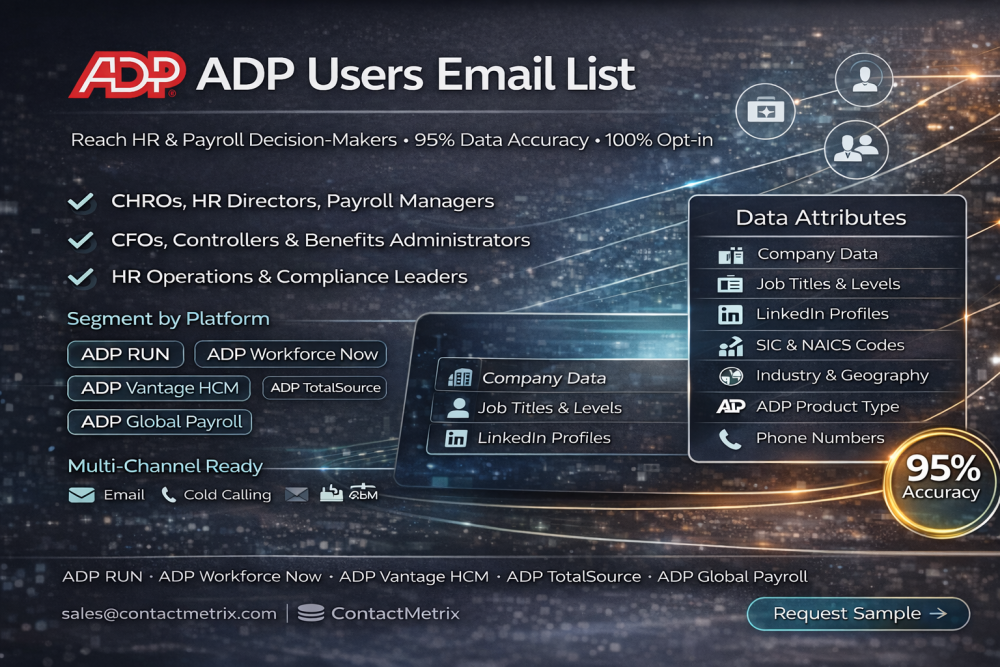Click ADP TotalSource in the bottom list

coord(573,576)
